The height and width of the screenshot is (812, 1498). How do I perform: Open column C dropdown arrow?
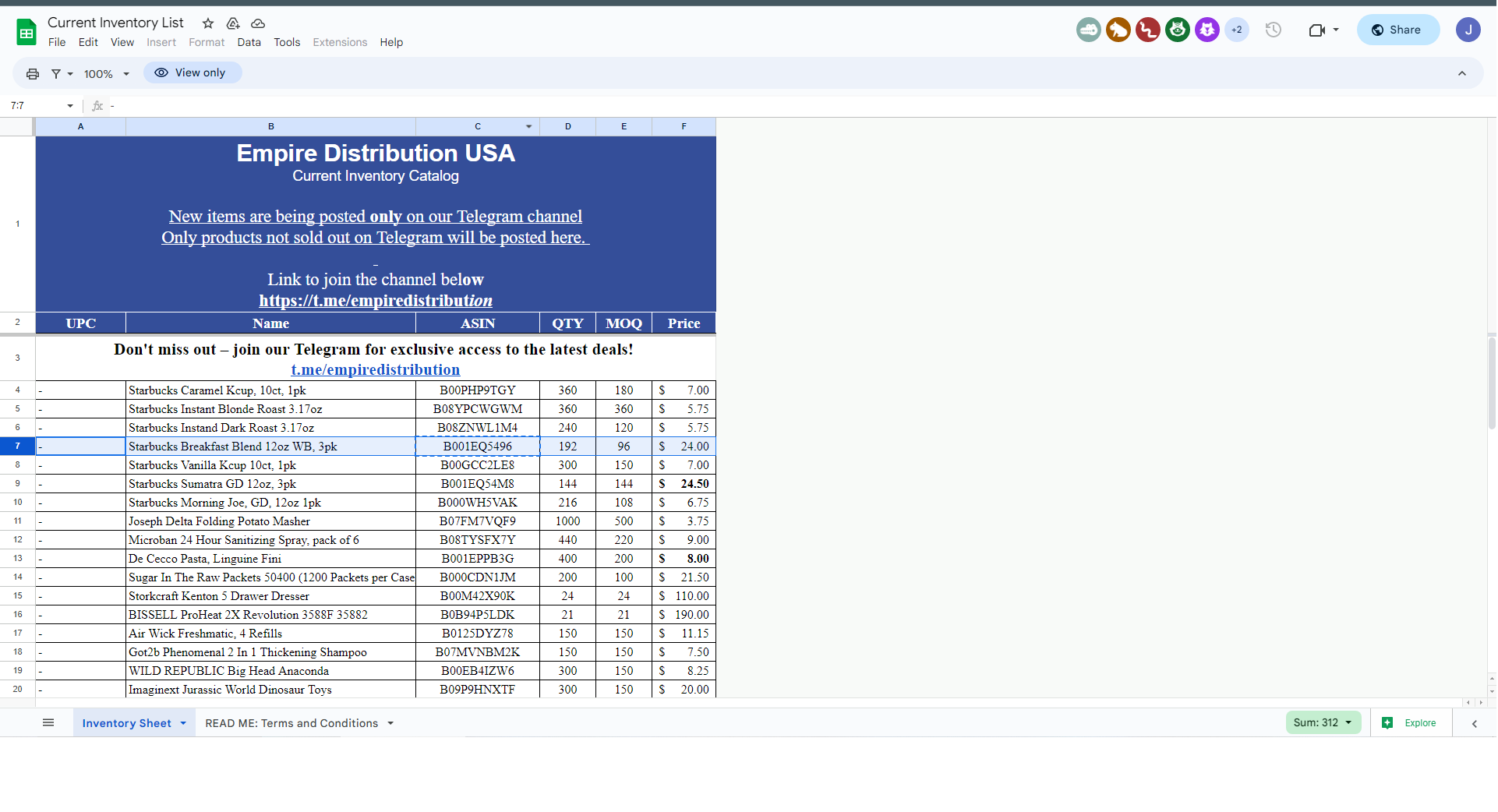click(529, 126)
